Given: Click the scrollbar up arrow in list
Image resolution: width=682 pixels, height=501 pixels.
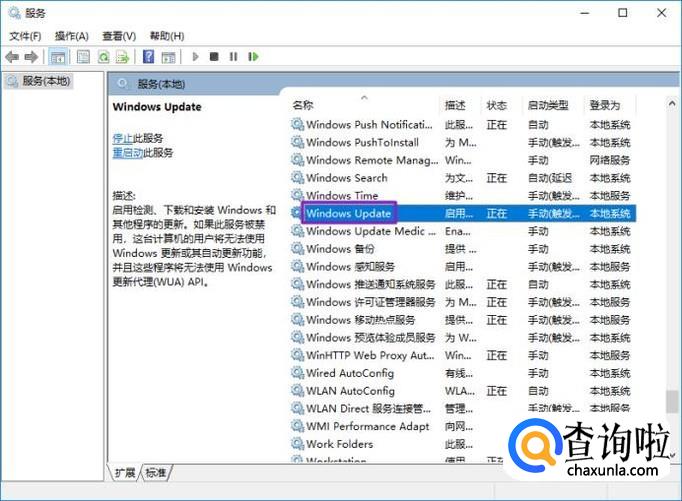Looking at the screenshot, I should (672, 104).
